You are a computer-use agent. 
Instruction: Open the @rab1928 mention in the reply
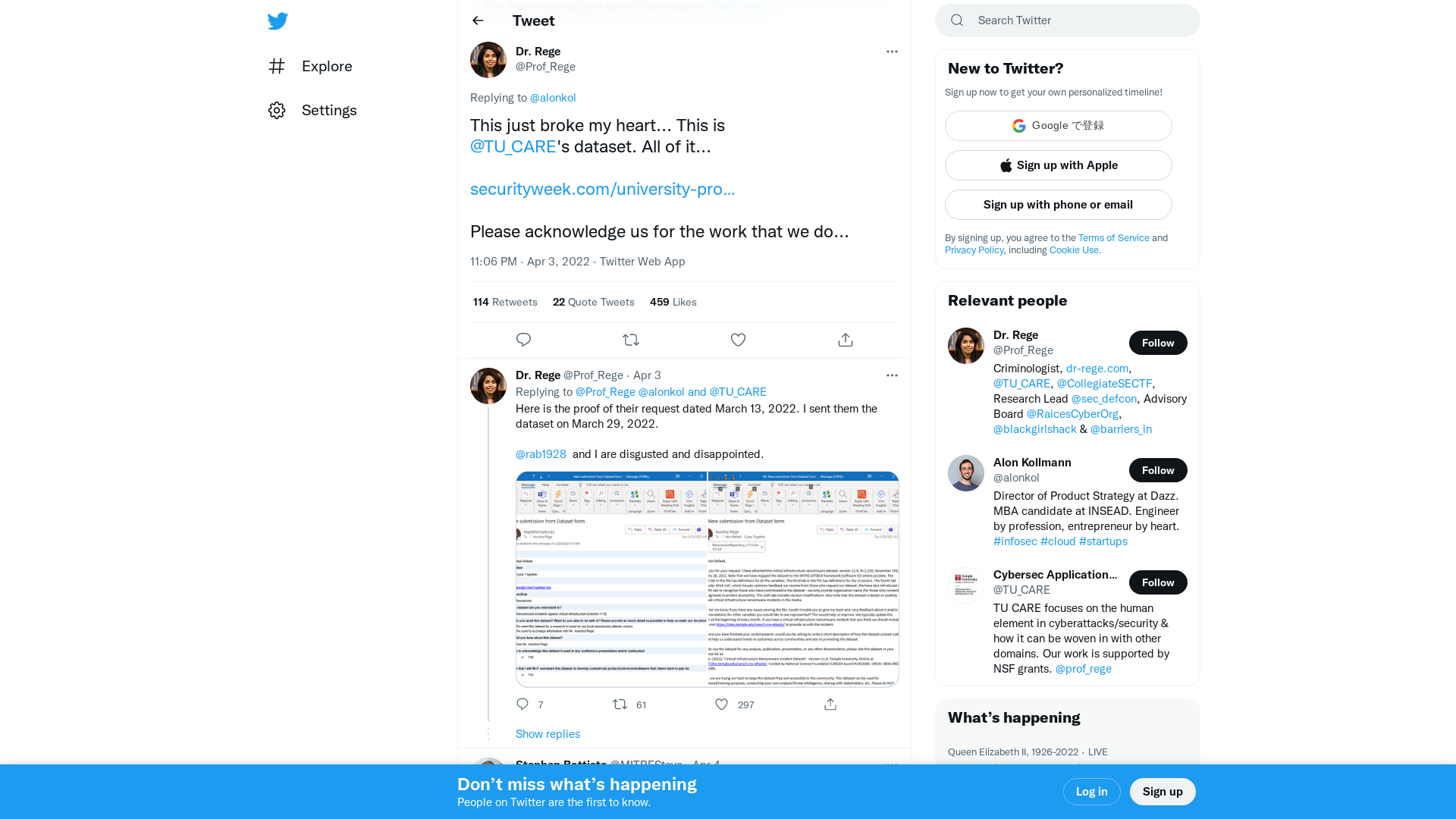coord(541,454)
